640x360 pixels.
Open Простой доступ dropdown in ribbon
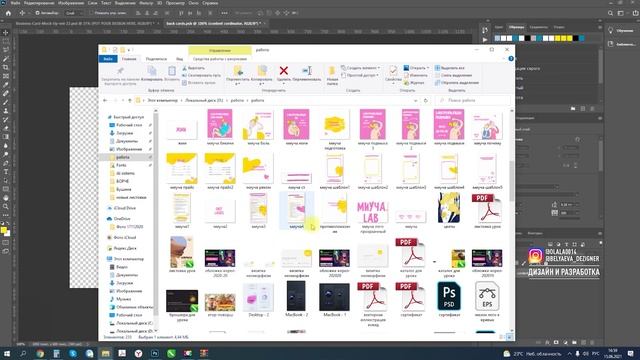[x=360, y=75]
